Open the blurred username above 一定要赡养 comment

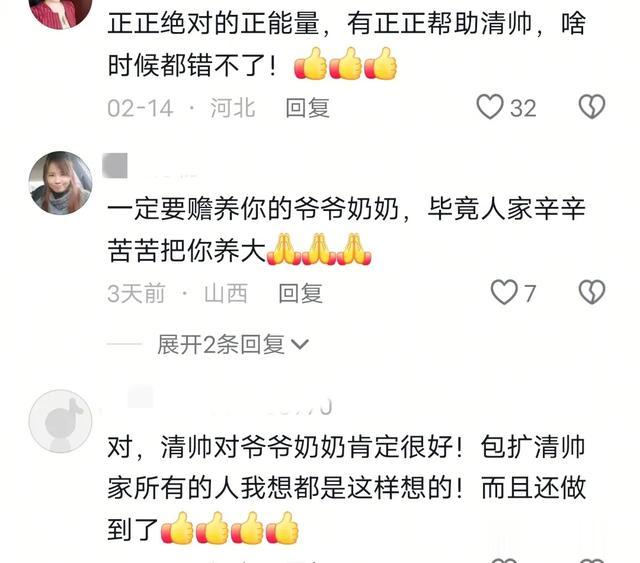tap(151, 166)
